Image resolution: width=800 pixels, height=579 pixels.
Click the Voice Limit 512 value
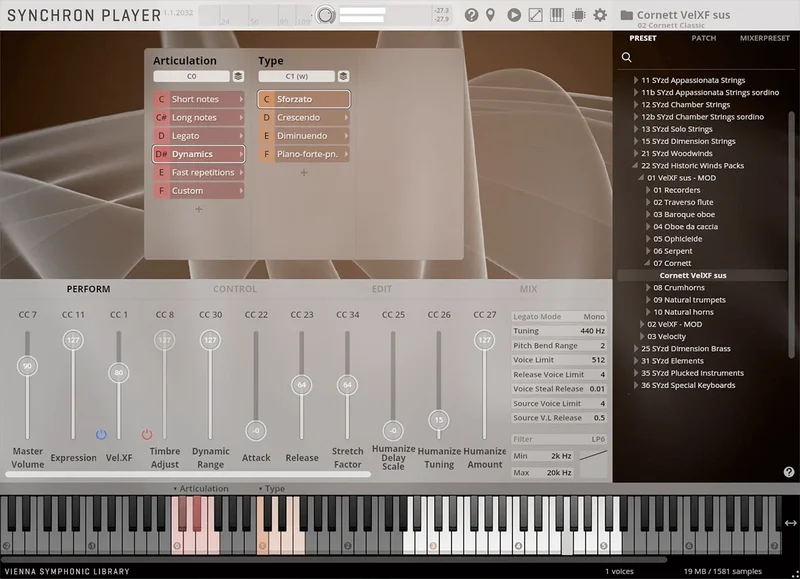[x=559, y=360]
